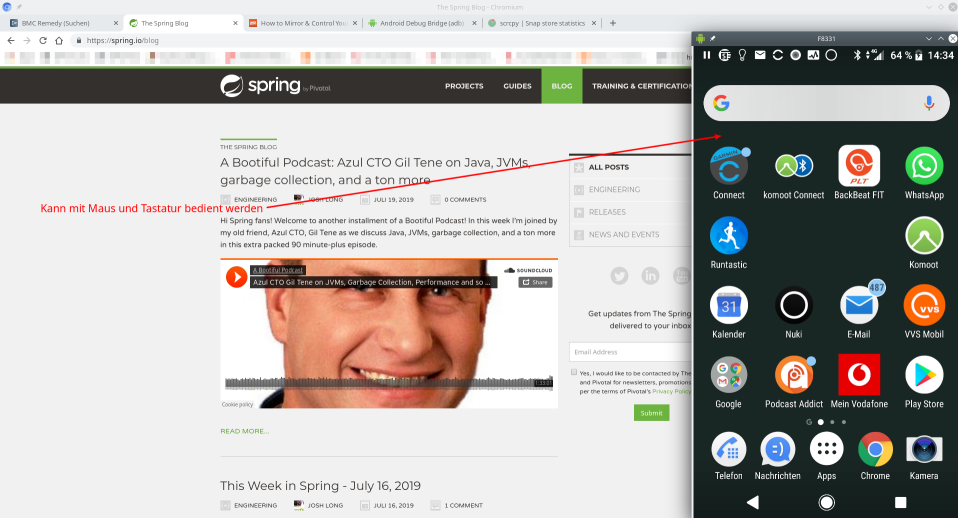This screenshot has height=518, width=958.
Task: Follow the READ MORE link
Action: pos(244,431)
